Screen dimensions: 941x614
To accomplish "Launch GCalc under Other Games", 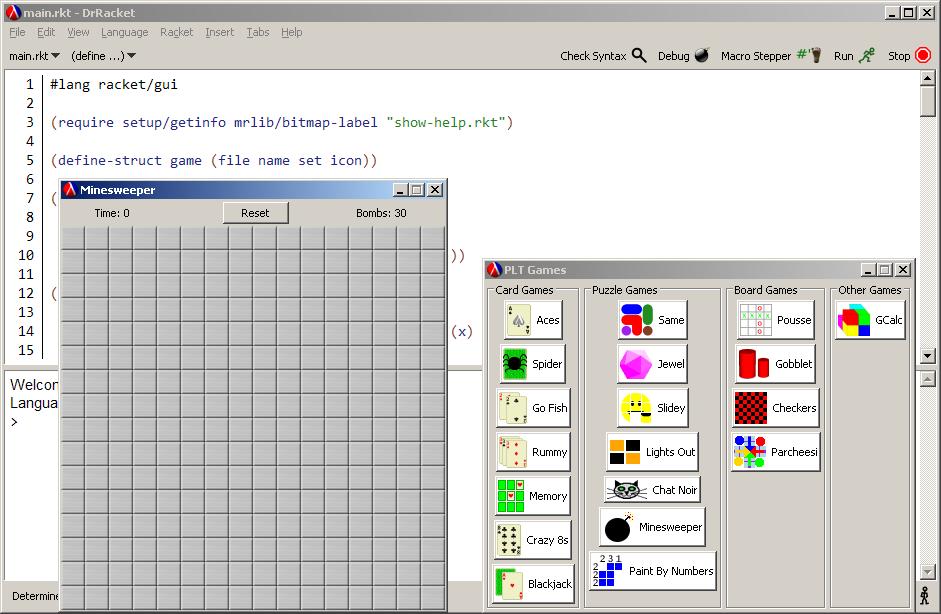I will pyautogui.click(x=869, y=320).
